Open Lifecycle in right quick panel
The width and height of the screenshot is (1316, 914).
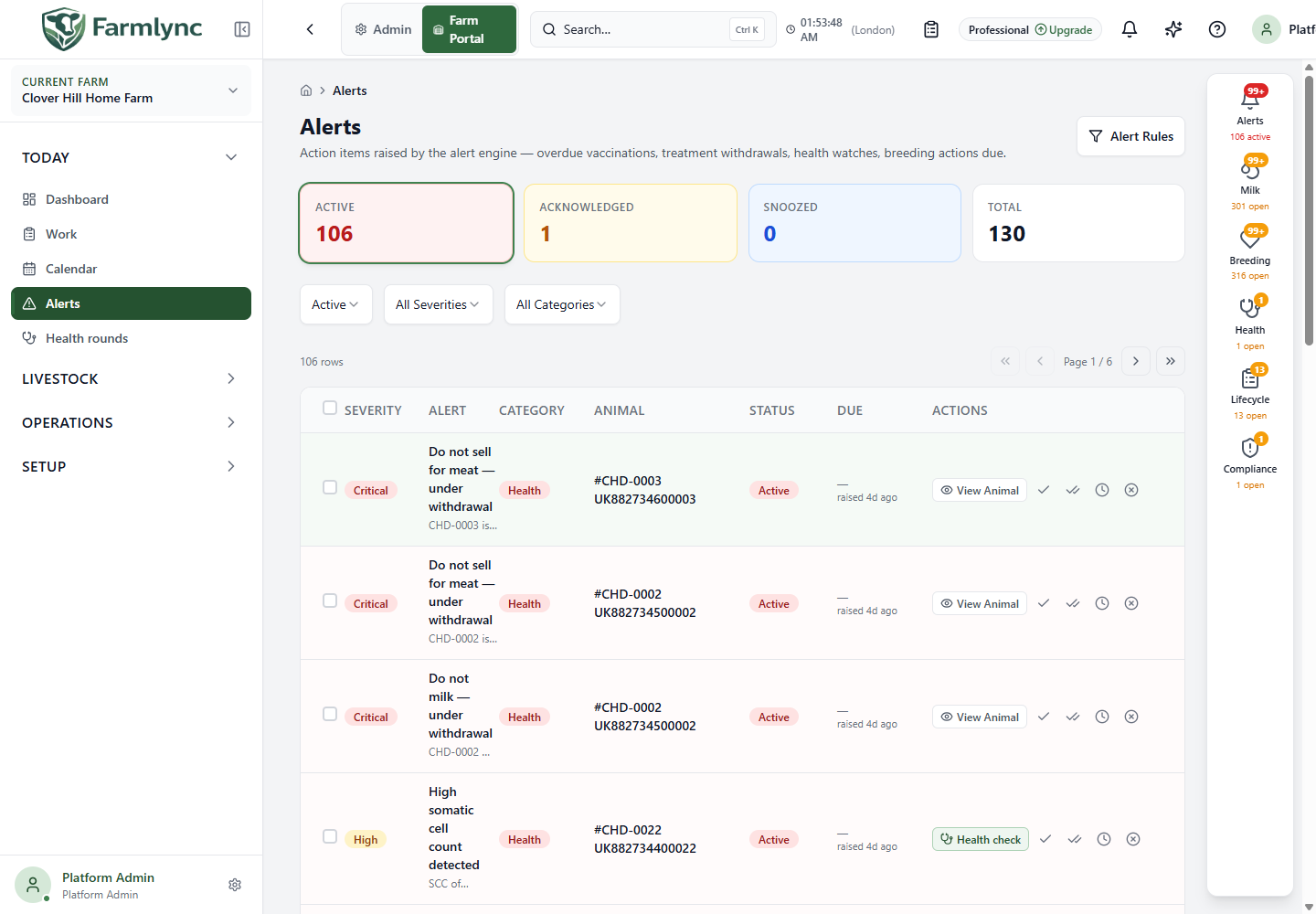pos(1250,391)
